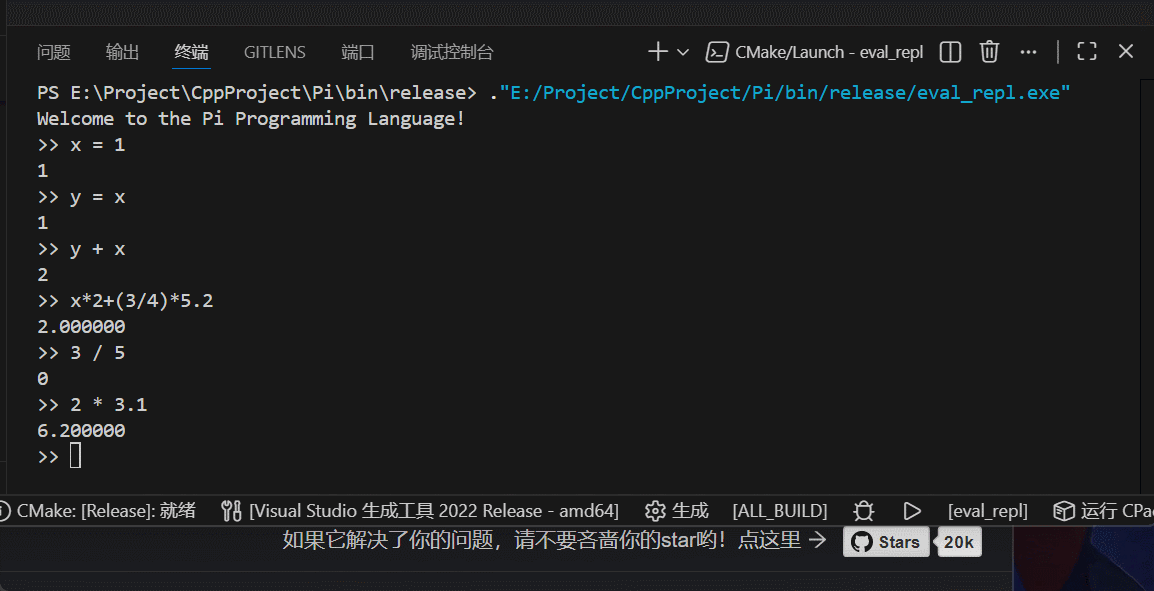This screenshot has height=591, width=1154.
Task: Switch to the GITLENS tab
Action: [274, 52]
